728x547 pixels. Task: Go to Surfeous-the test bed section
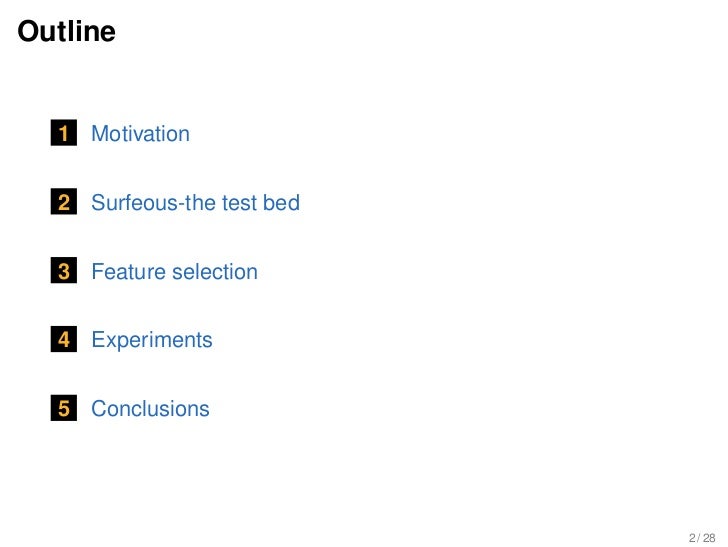point(195,203)
